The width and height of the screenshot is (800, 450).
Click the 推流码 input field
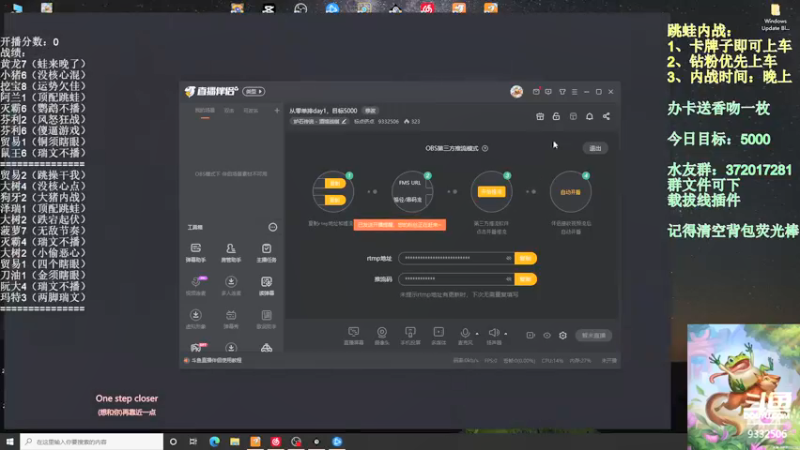coord(456,279)
